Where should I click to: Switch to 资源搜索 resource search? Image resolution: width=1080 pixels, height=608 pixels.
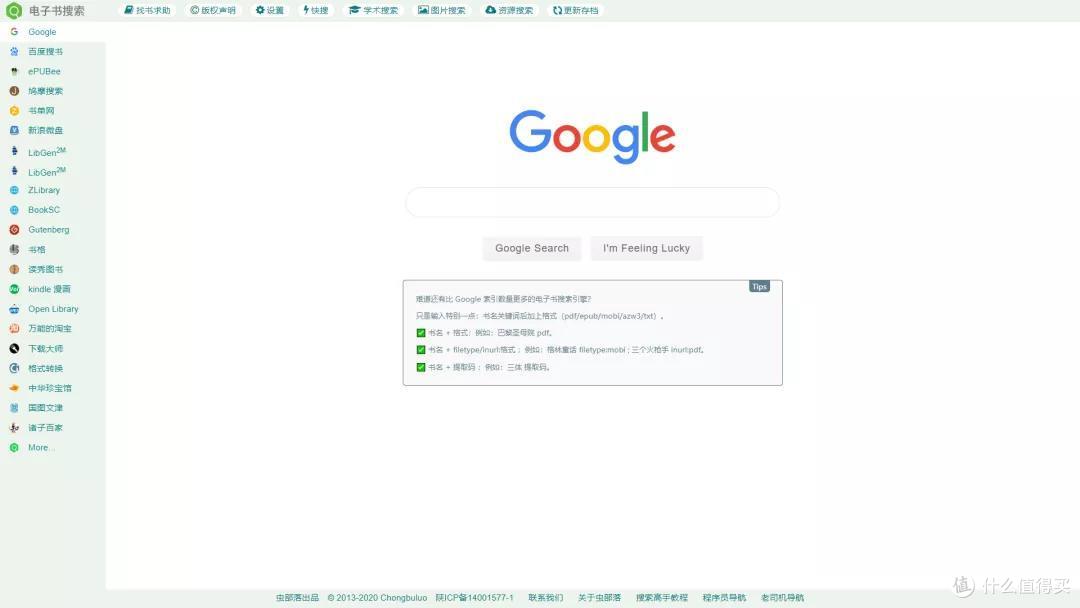tap(509, 10)
